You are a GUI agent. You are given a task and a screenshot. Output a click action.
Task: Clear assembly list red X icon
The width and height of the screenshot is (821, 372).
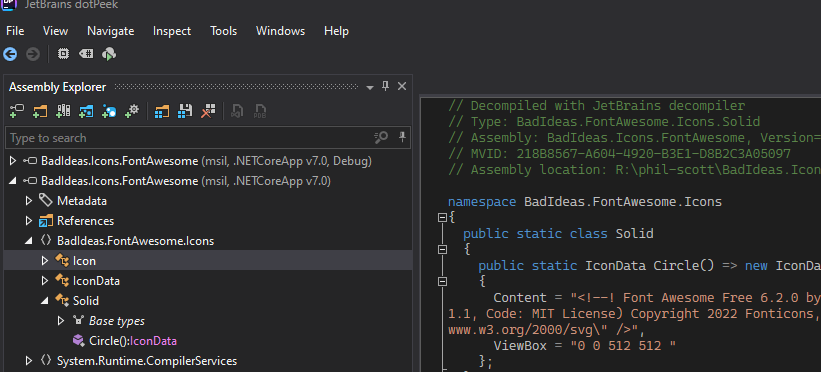click(x=208, y=111)
